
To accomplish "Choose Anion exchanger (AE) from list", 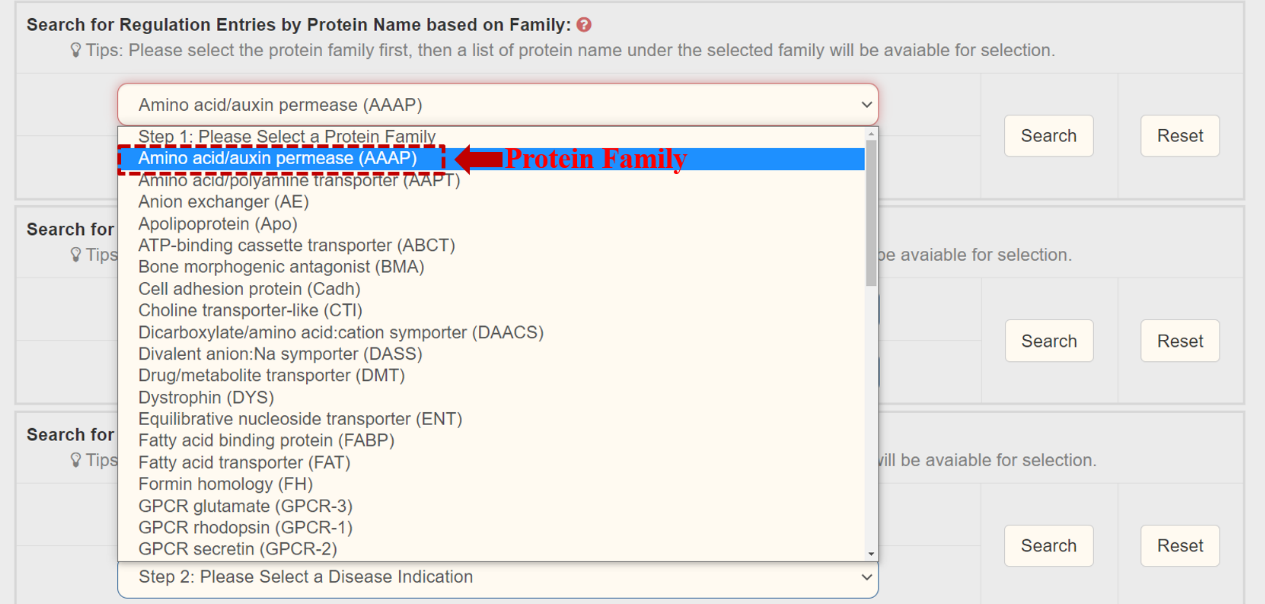I will pyautogui.click(x=224, y=202).
